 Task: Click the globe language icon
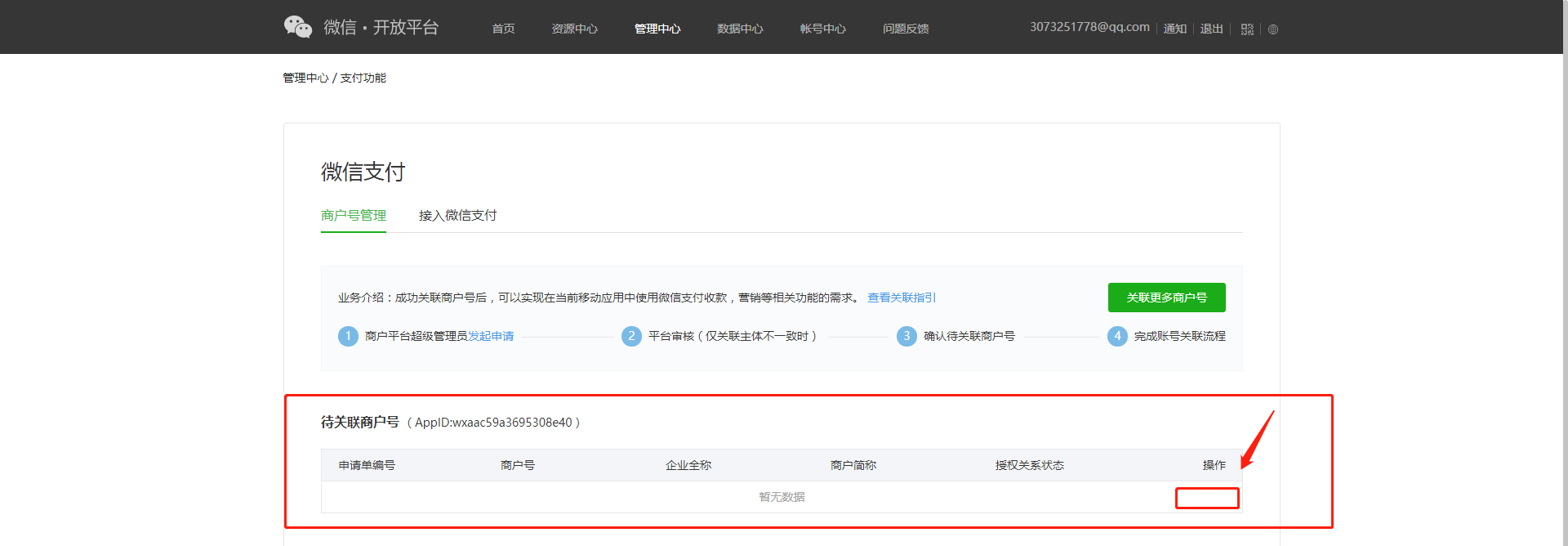coord(1273,29)
